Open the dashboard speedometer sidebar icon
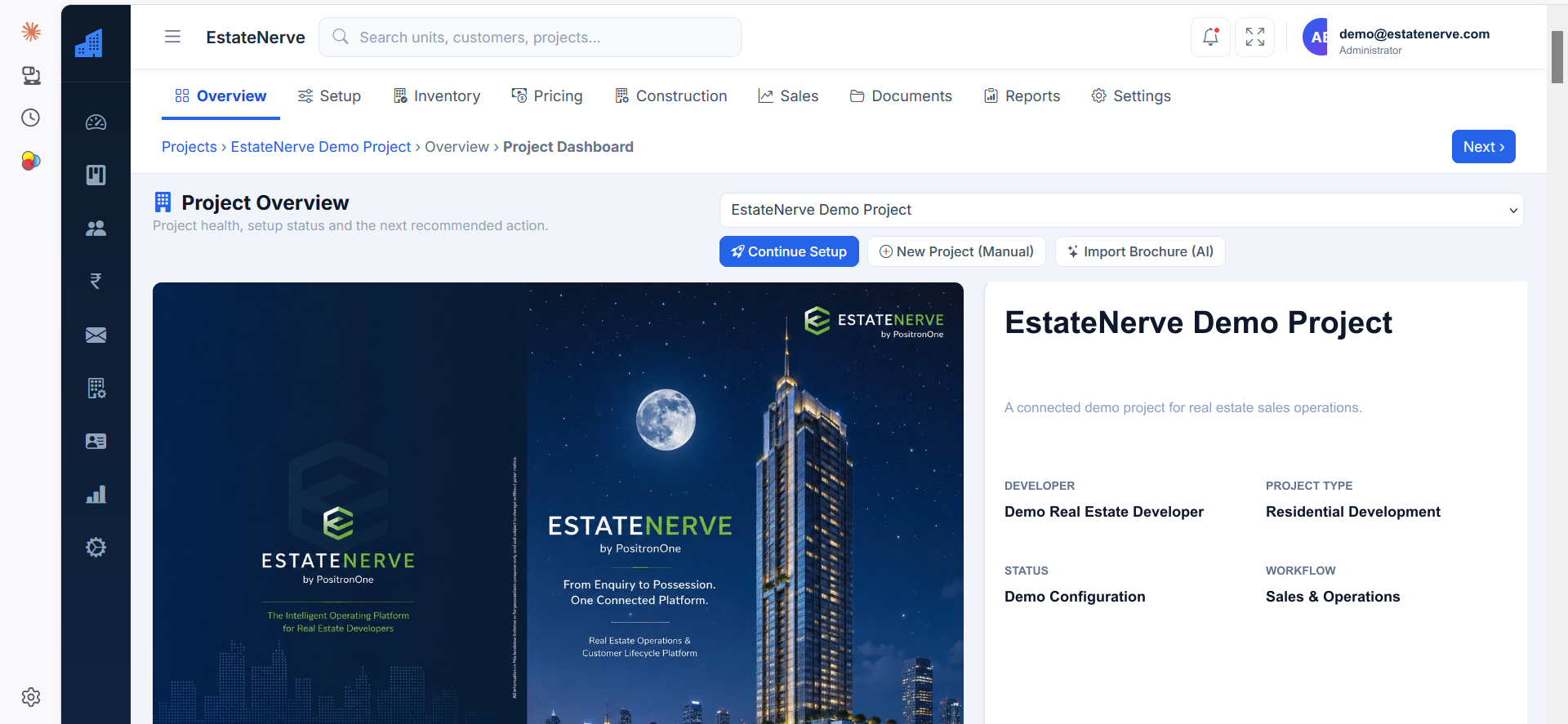This screenshot has height=724, width=1568. click(96, 122)
